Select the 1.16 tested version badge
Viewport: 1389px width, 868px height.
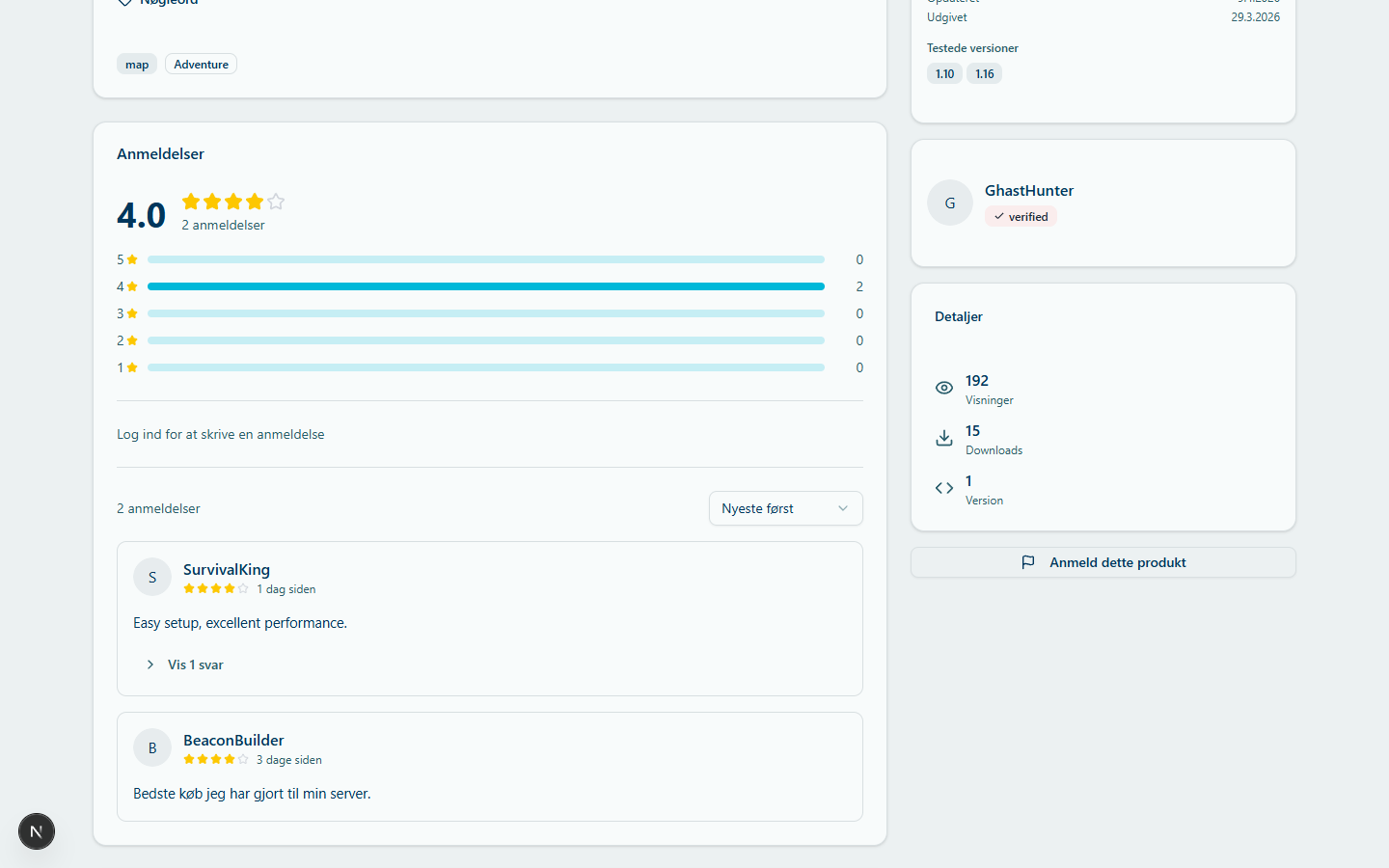[985, 74]
